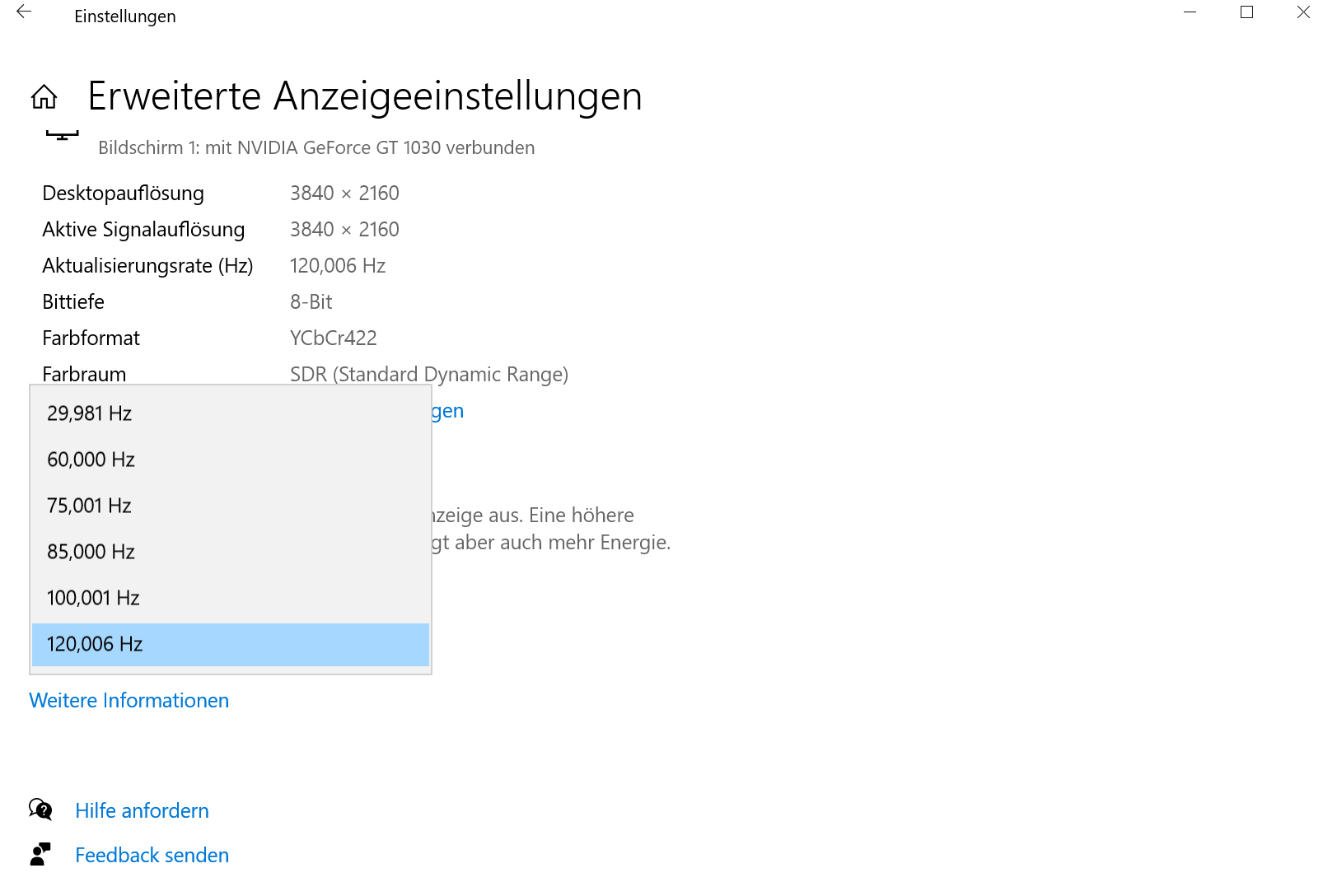Screen dimensions: 1323x896
Task: Open the Weitere Informationen link
Action: (129, 701)
